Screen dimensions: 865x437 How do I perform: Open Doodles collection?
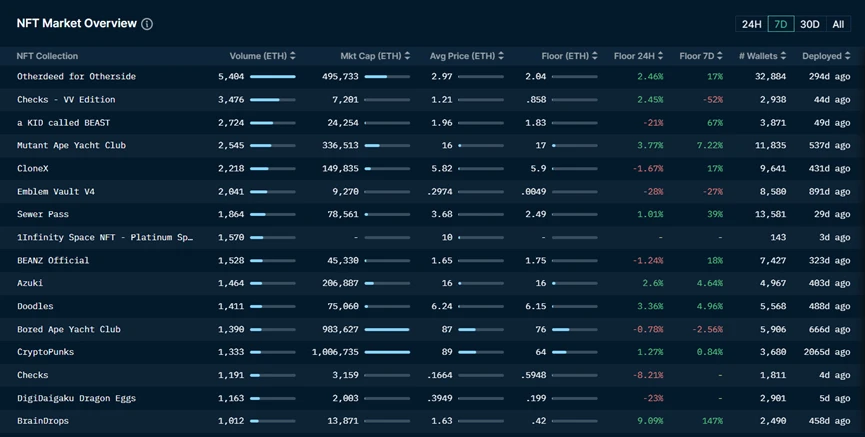[35, 306]
